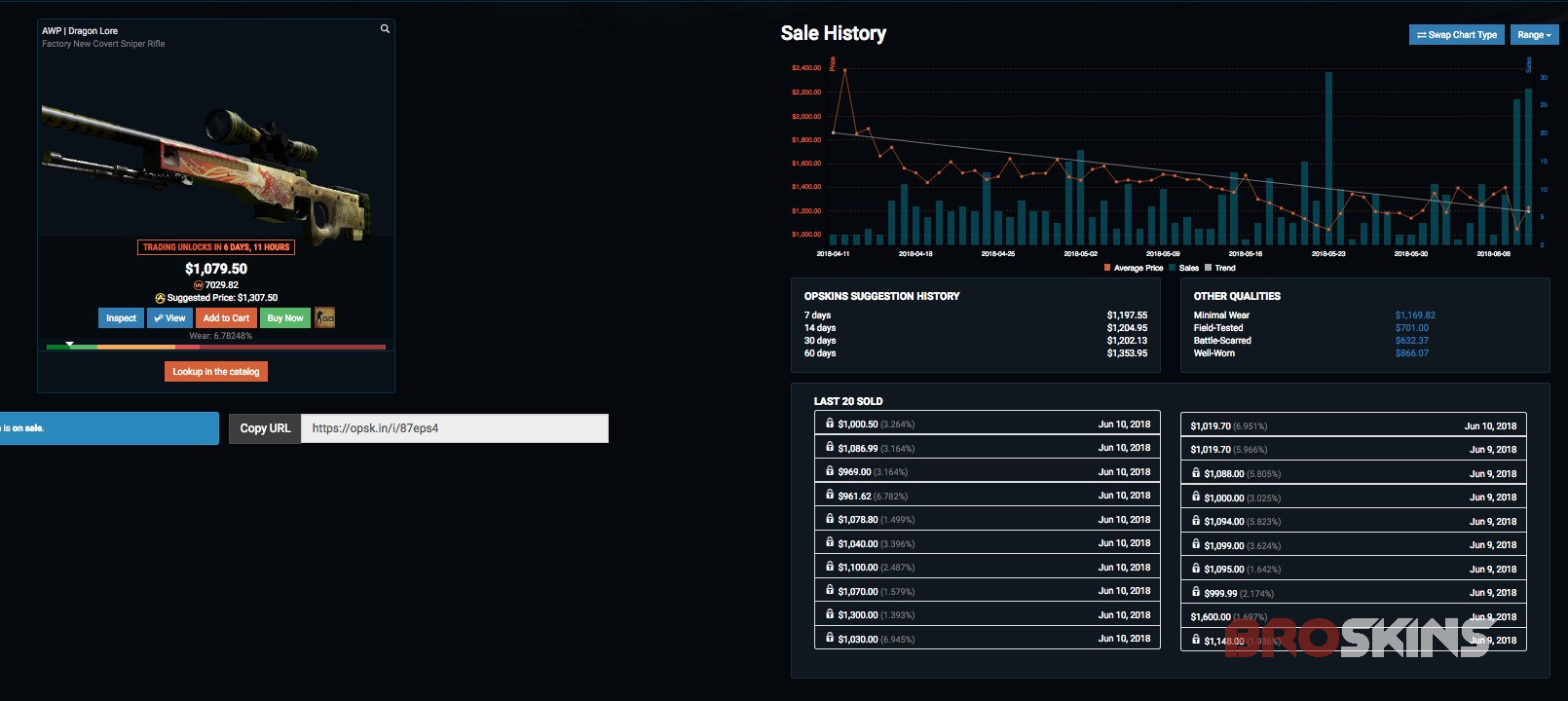This screenshot has height=701, width=1568.
Task: Click the $1,000.00 (3.025%) sale row
Action: tap(1354, 497)
